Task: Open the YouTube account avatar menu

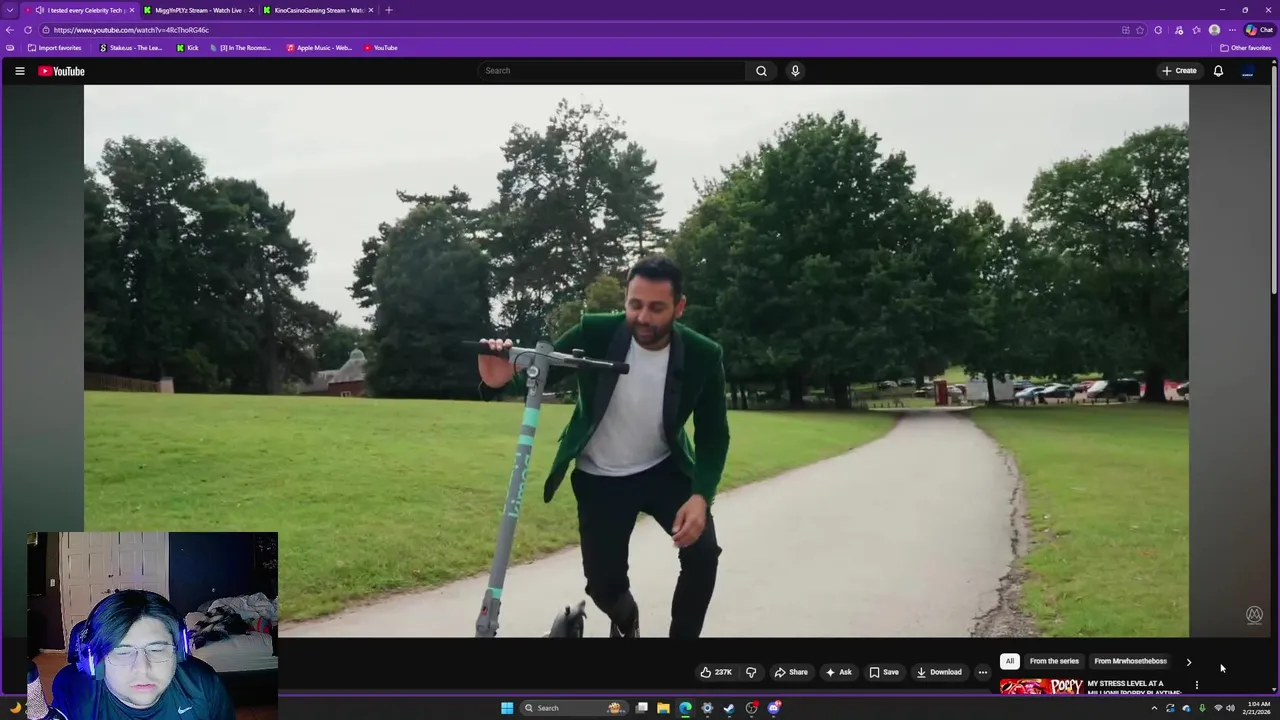Action: click(x=1247, y=71)
